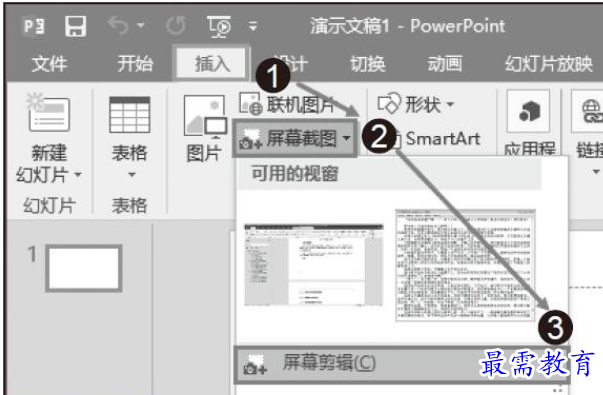
Task: Open the 形状 dropdown arrow
Action: 450,104
